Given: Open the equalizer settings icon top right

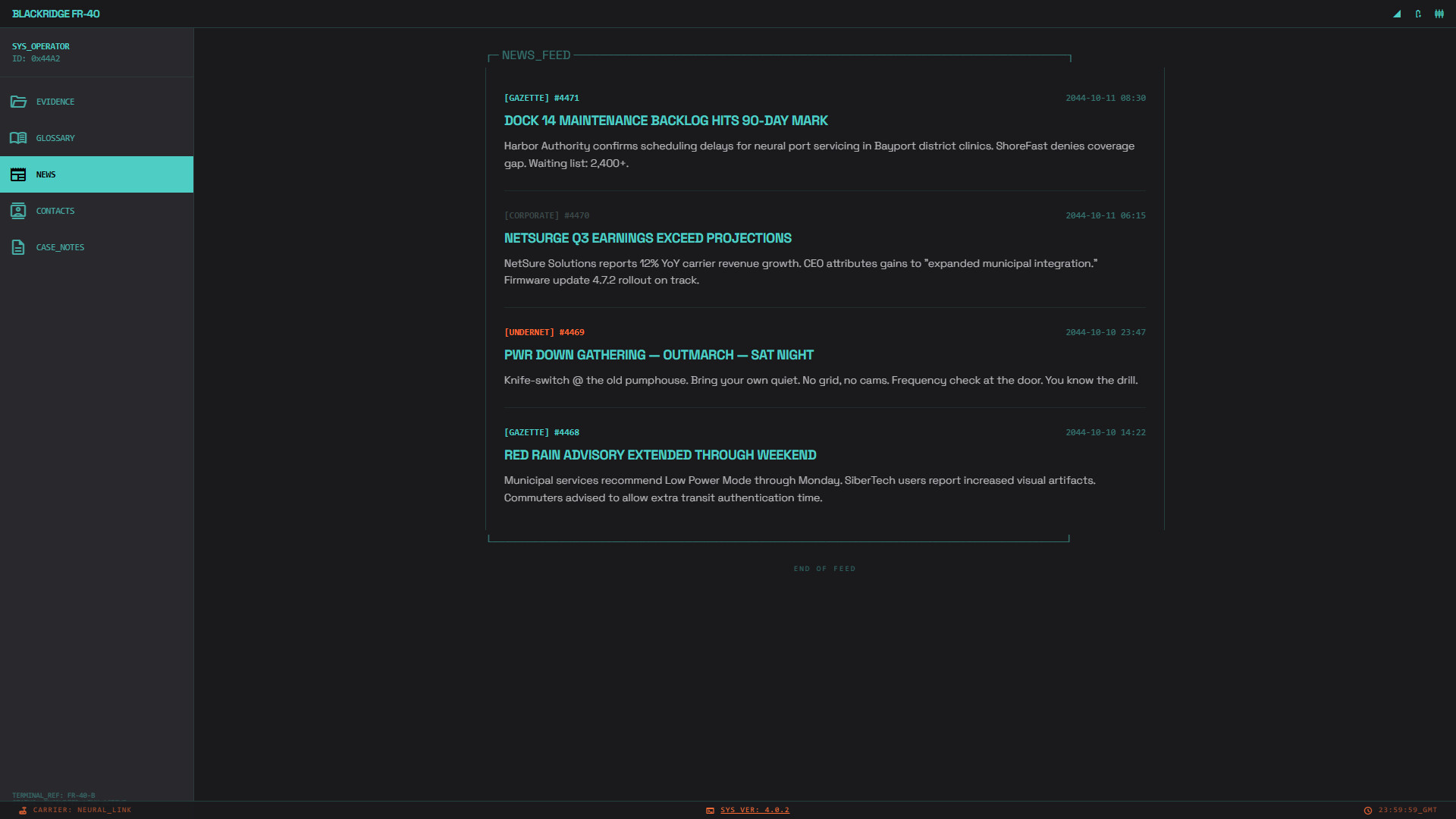Looking at the screenshot, I should pos(1439,14).
